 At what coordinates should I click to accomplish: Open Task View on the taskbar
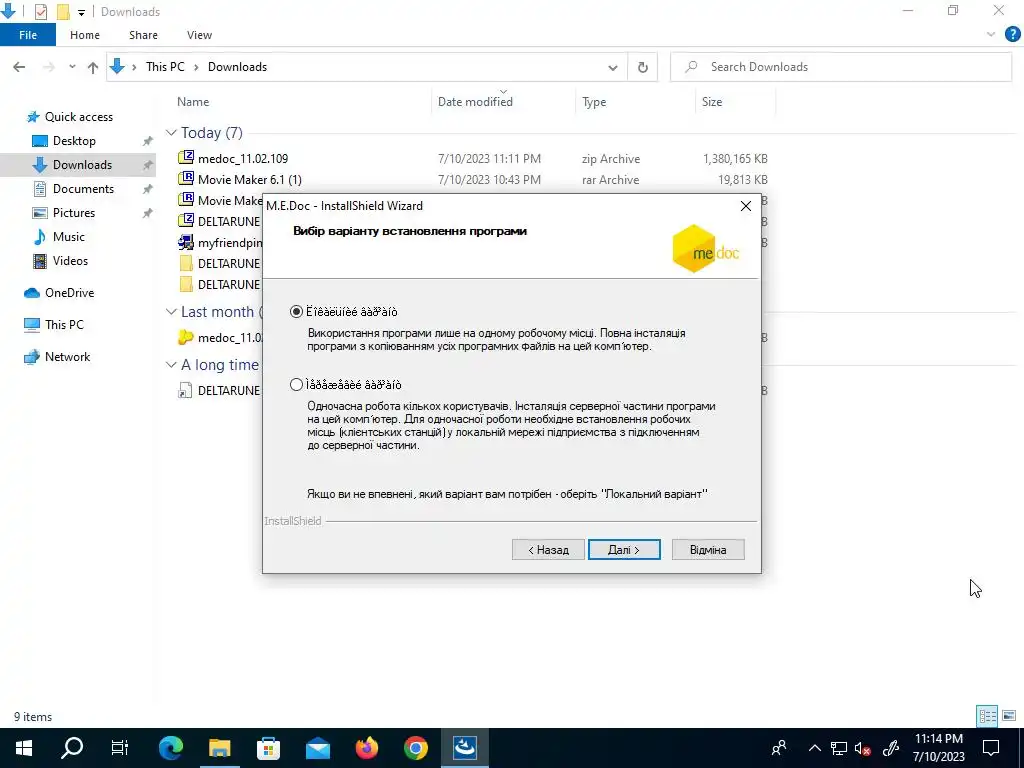pos(120,748)
